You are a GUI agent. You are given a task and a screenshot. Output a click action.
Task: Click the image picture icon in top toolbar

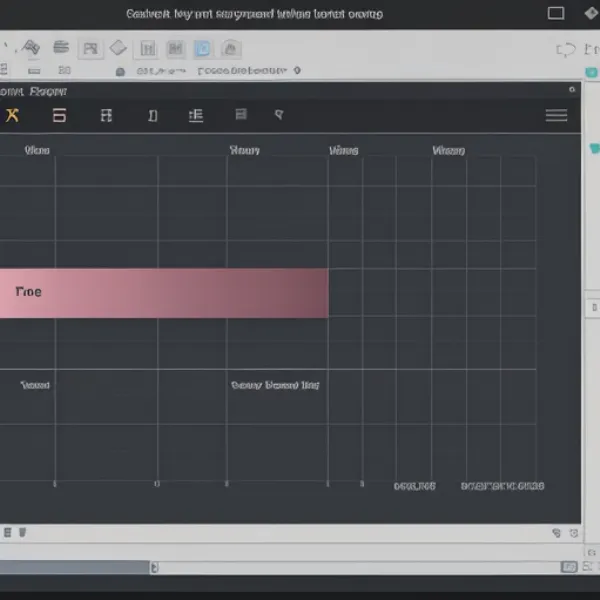(x=90, y=48)
